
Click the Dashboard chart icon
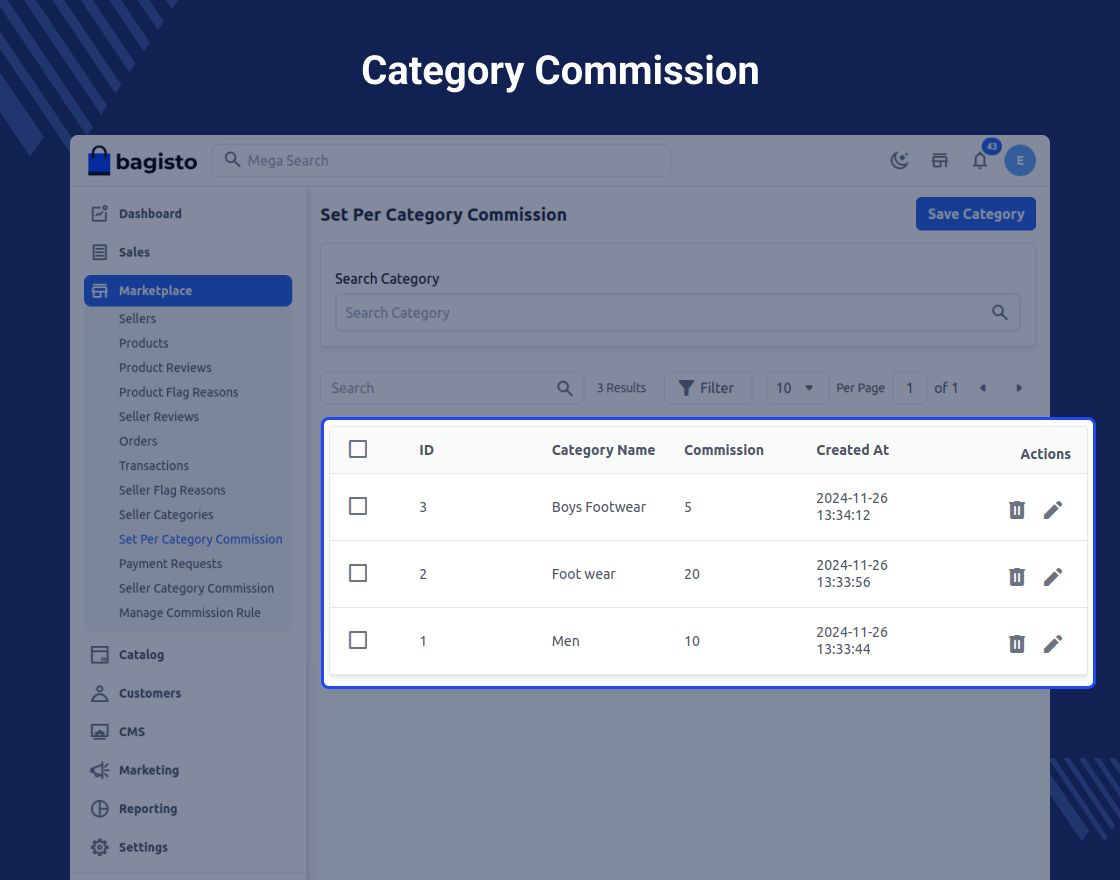click(x=99, y=214)
